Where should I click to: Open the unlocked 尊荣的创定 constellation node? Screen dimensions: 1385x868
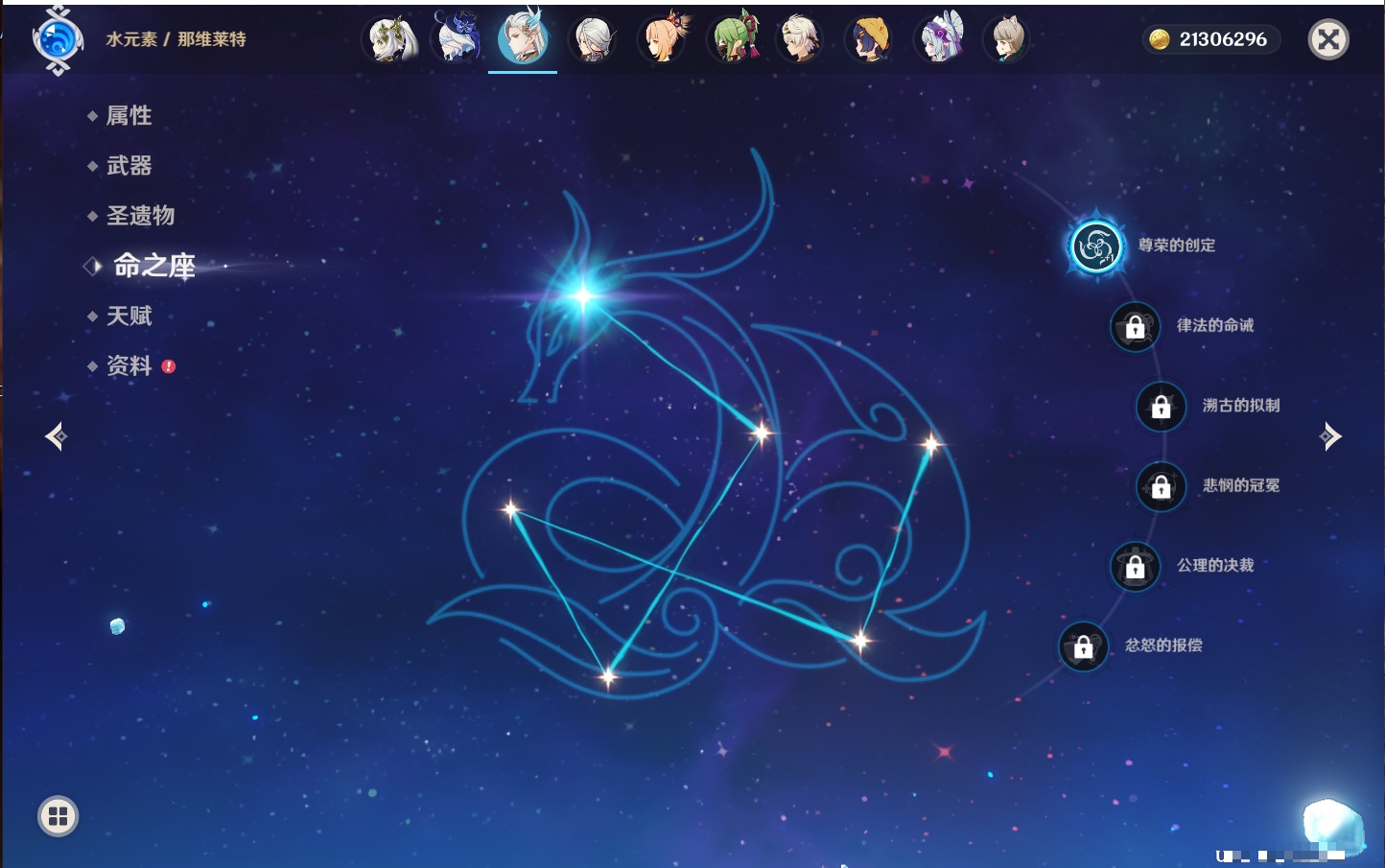click(x=1096, y=246)
